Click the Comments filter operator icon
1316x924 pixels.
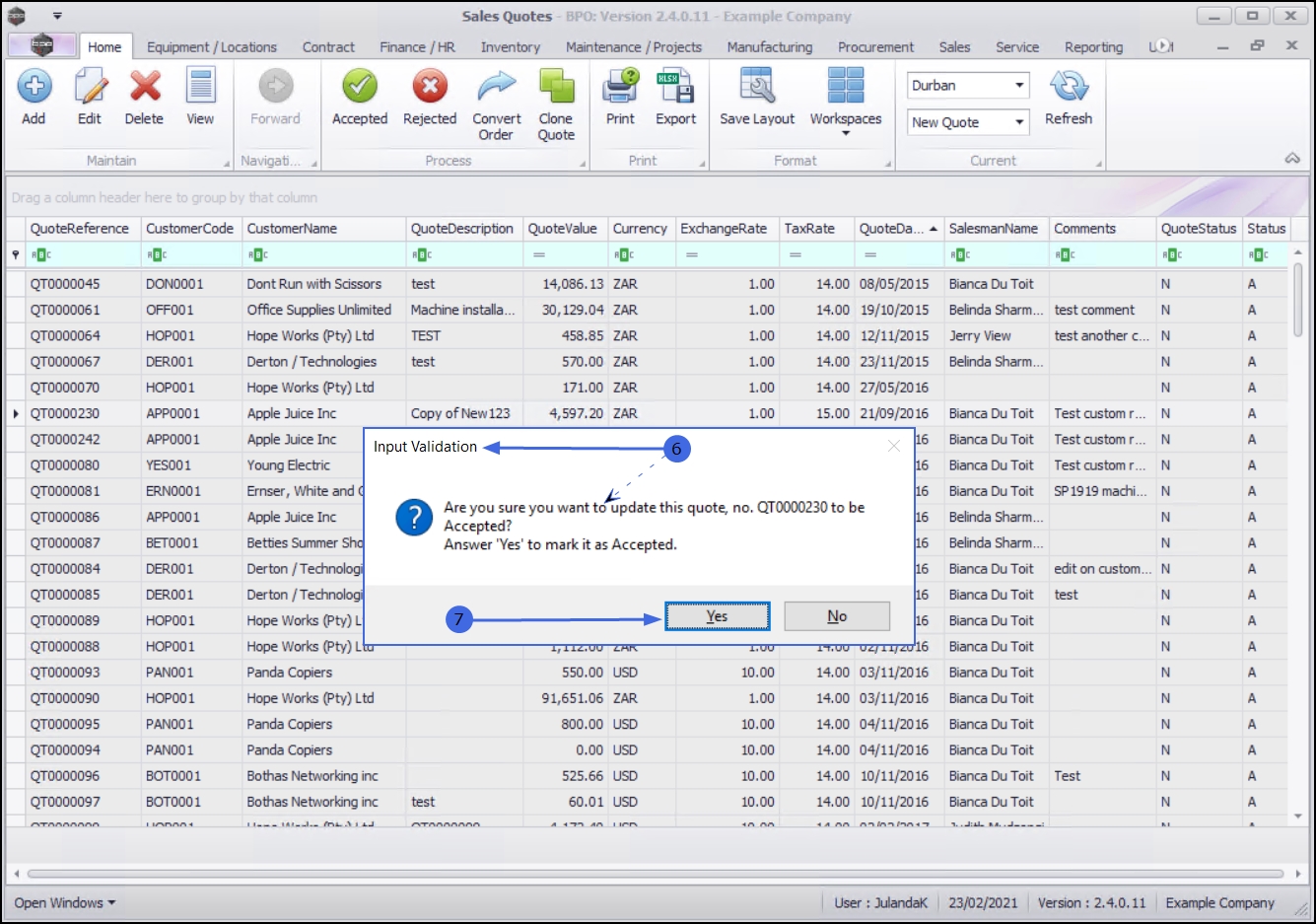point(1066,255)
